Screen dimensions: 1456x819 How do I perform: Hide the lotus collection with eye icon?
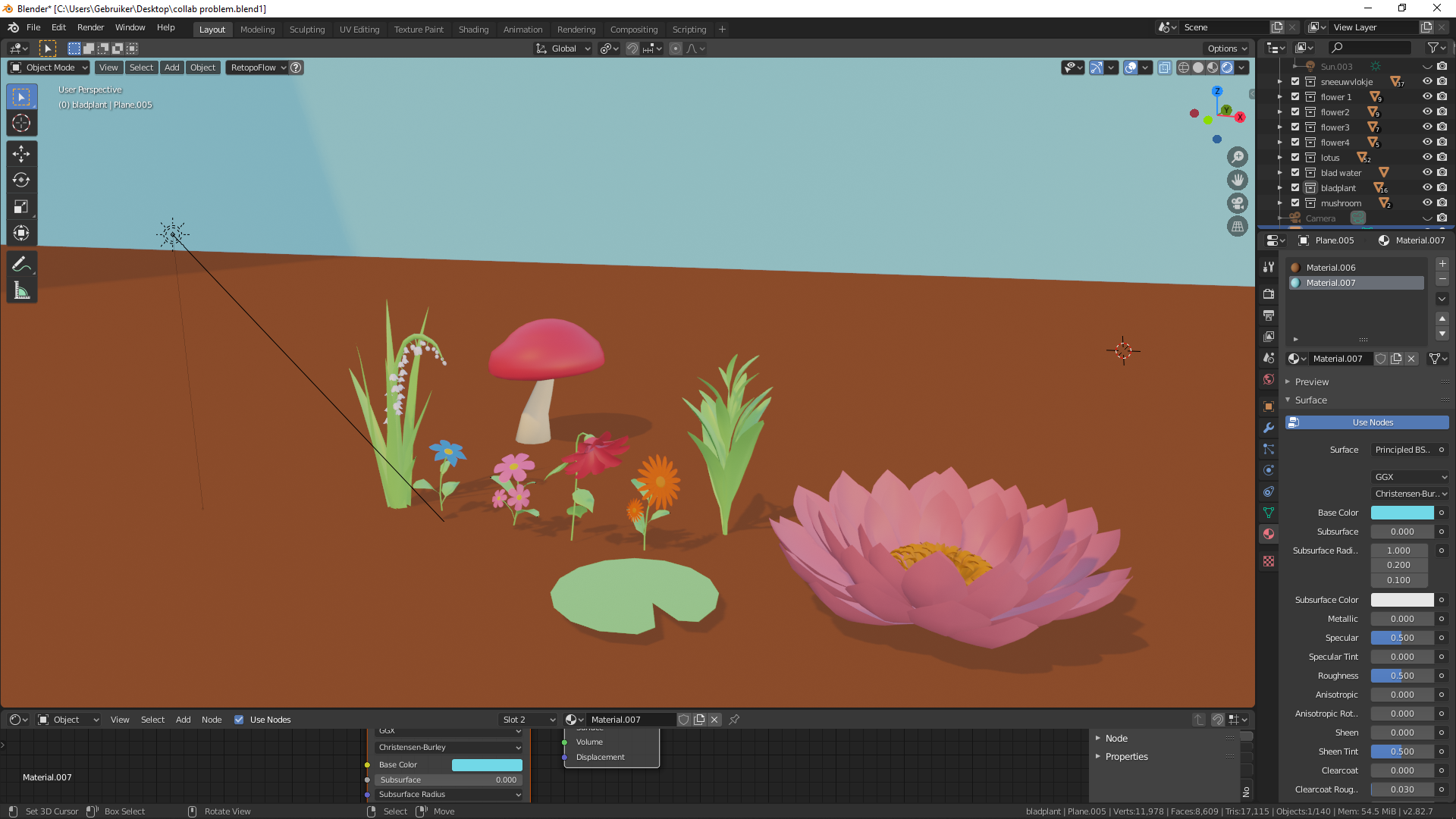click(x=1426, y=158)
